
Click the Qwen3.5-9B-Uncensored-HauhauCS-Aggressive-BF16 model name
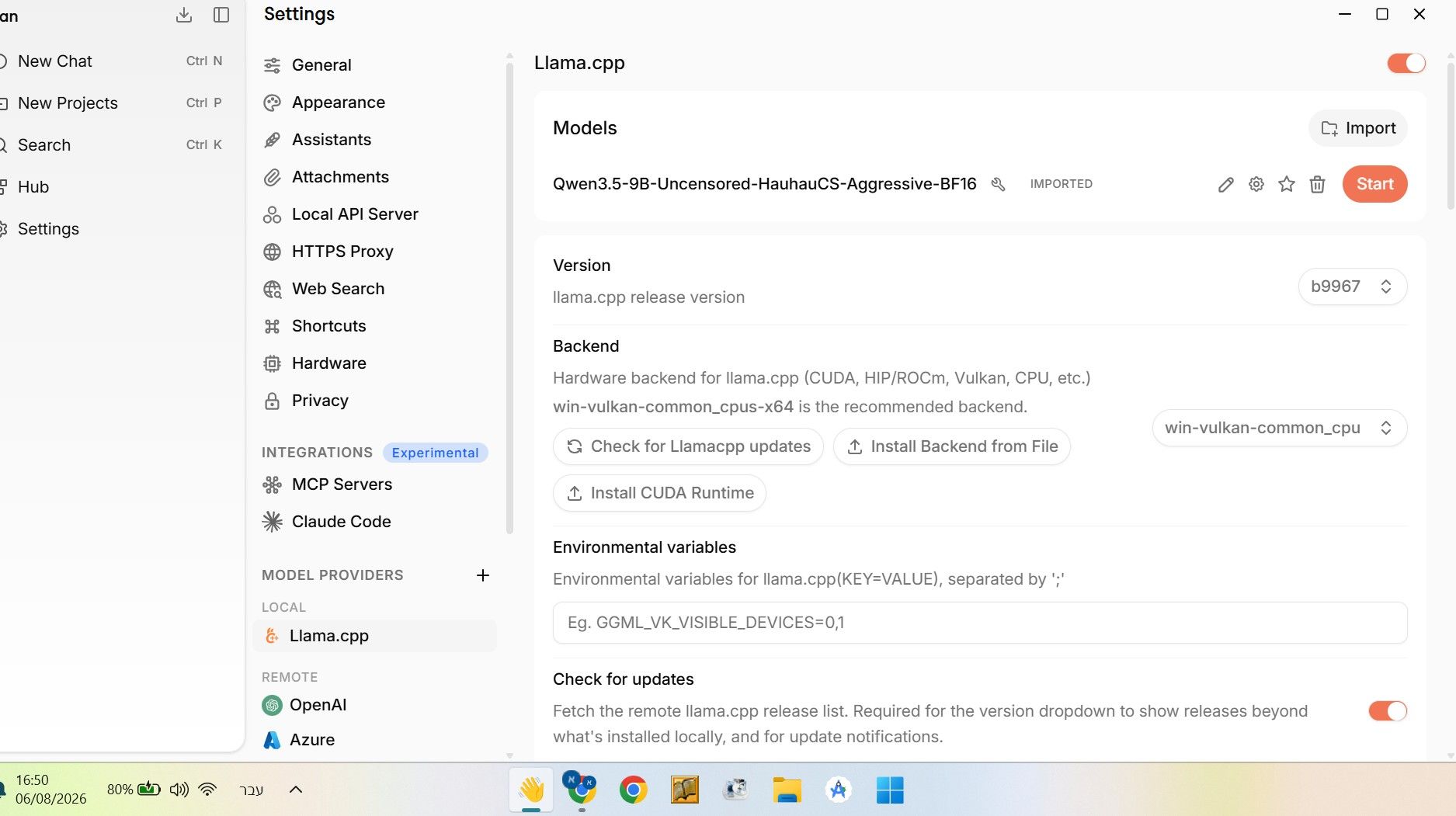point(765,184)
